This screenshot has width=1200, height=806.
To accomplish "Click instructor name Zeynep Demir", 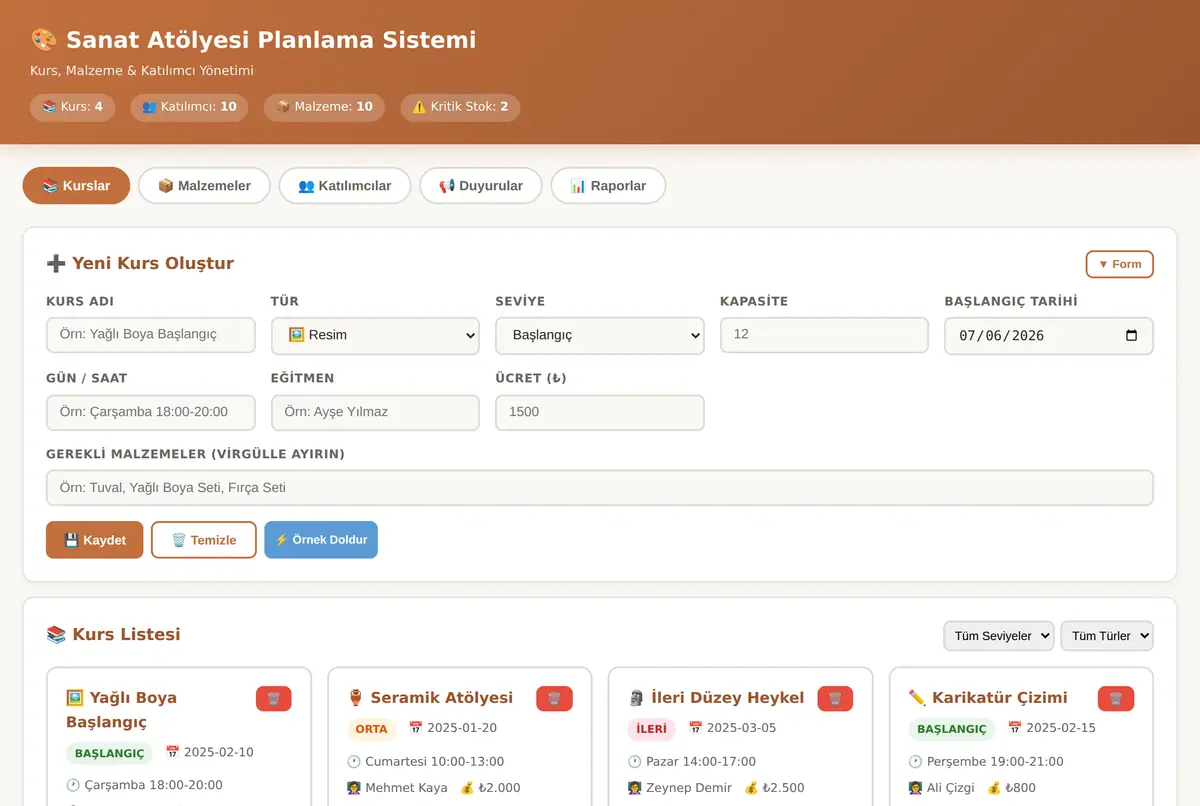I will point(689,788).
